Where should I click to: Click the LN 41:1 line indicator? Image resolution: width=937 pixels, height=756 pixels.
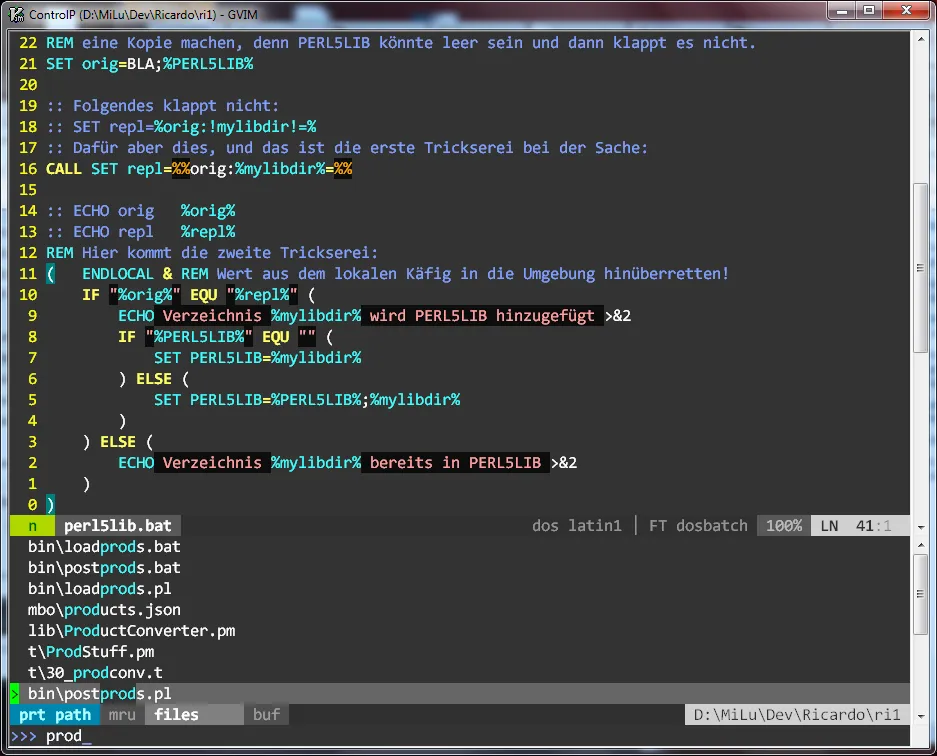click(x=861, y=526)
